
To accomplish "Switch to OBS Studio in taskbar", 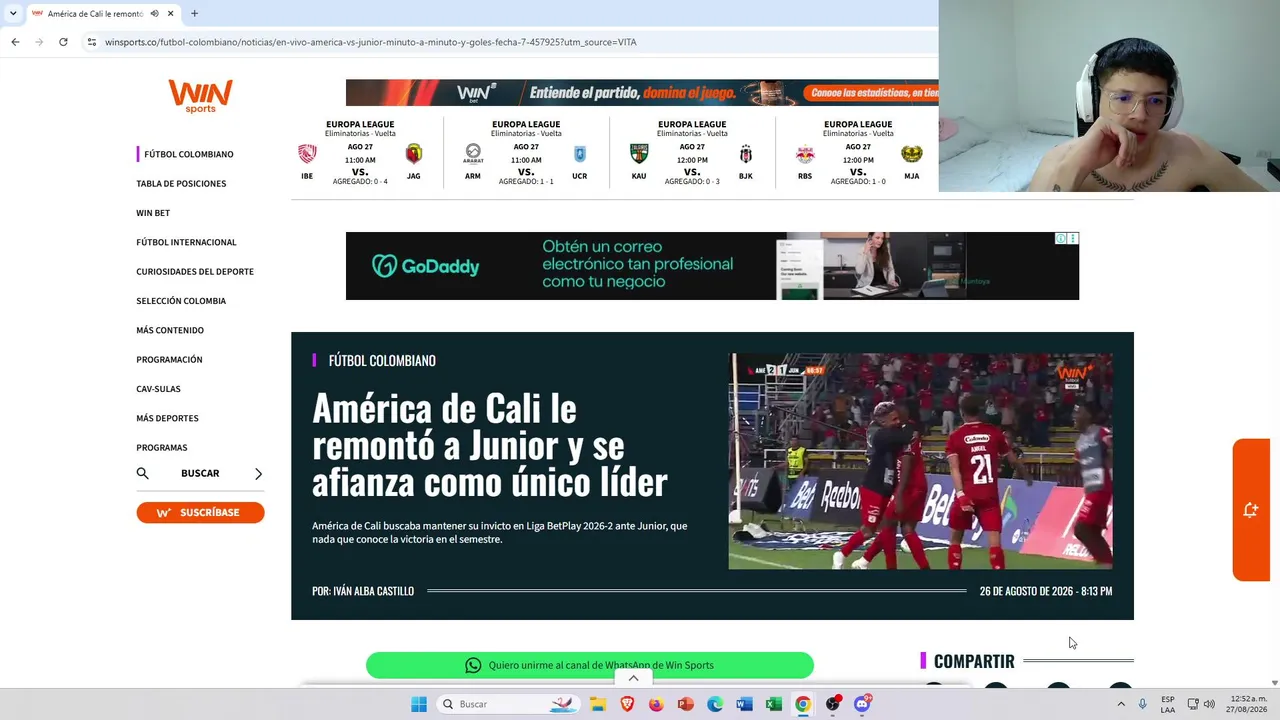I will point(833,704).
